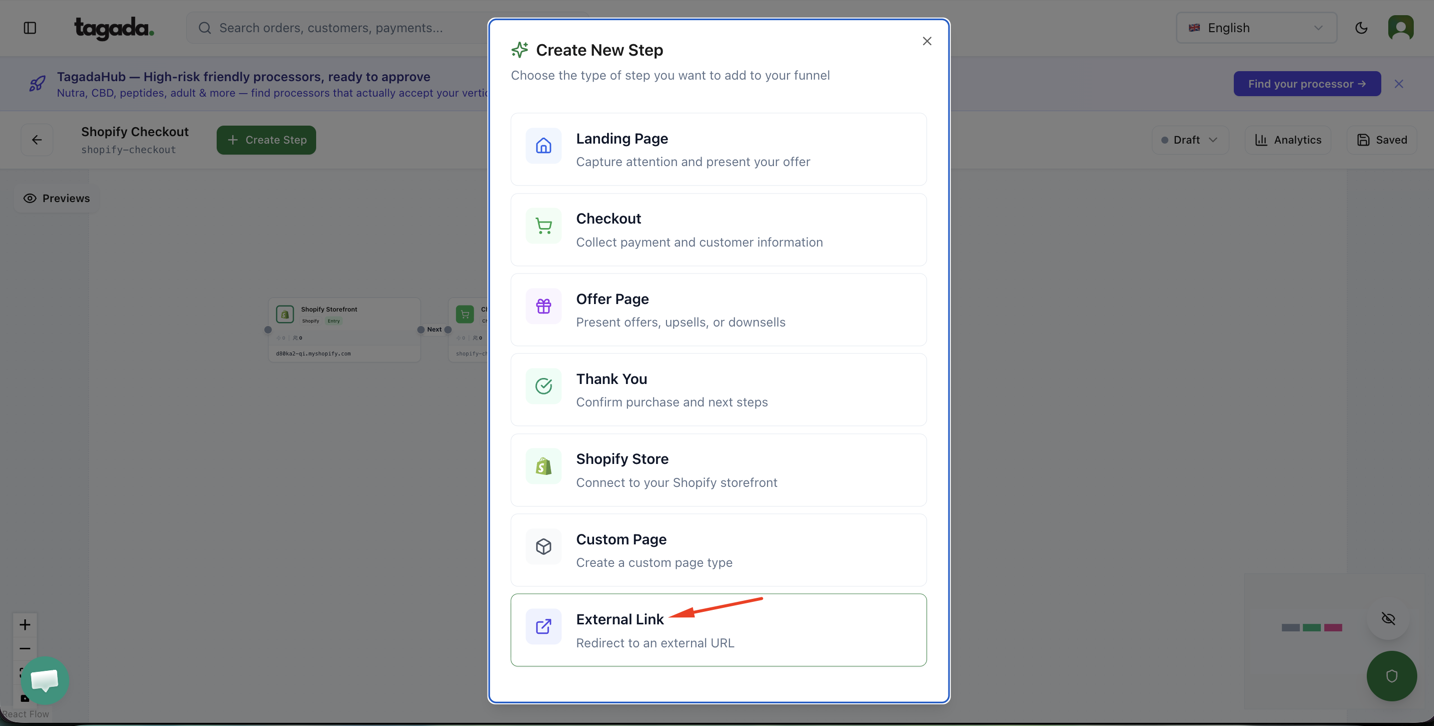Choose the Checkout step type
Viewport: 1434px width, 726px height.
click(718, 230)
